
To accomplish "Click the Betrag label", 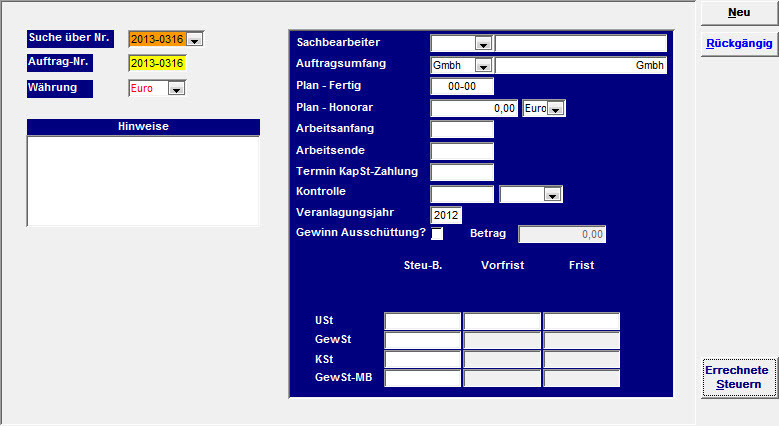I will [488, 234].
